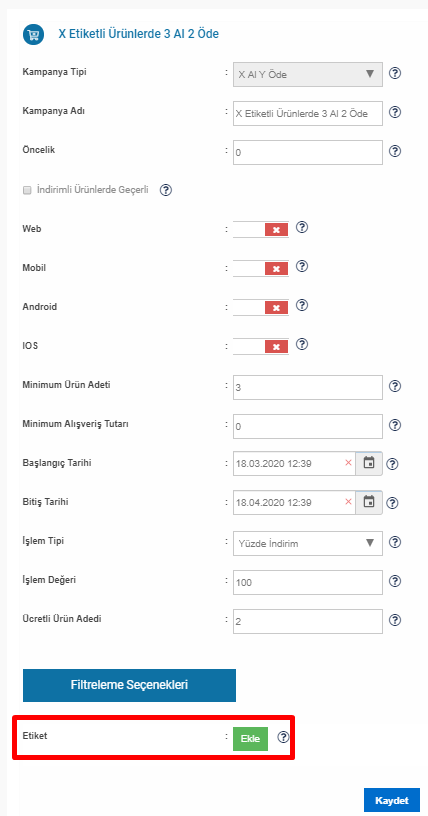This screenshot has height=816, width=428.
Task: Open help icon next to Kampanya Tipi
Action: (x=395, y=73)
